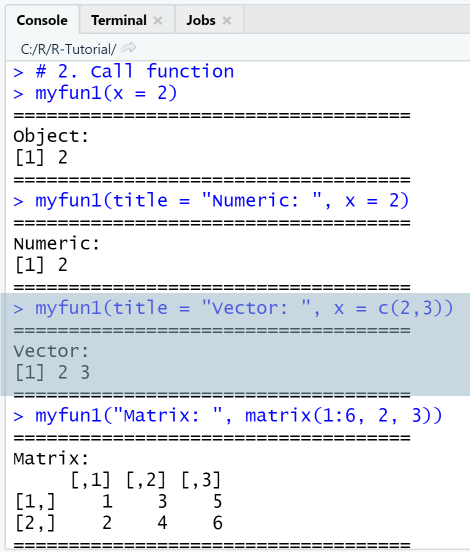Screen dimensions: 470x552
Task: Close the Jobs tab
Action: click(x=227, y=21)
